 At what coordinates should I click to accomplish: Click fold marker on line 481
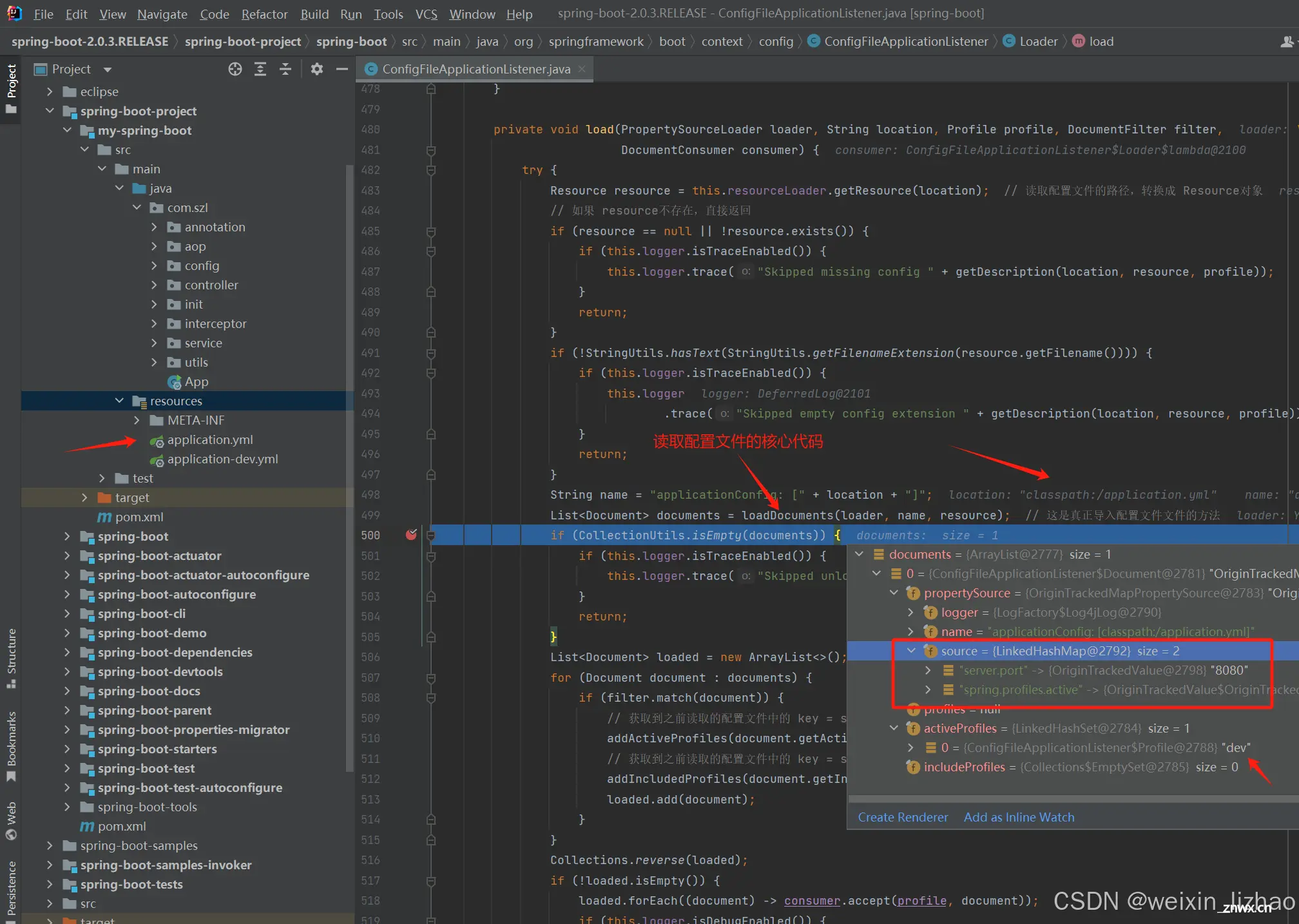point(431,150)
